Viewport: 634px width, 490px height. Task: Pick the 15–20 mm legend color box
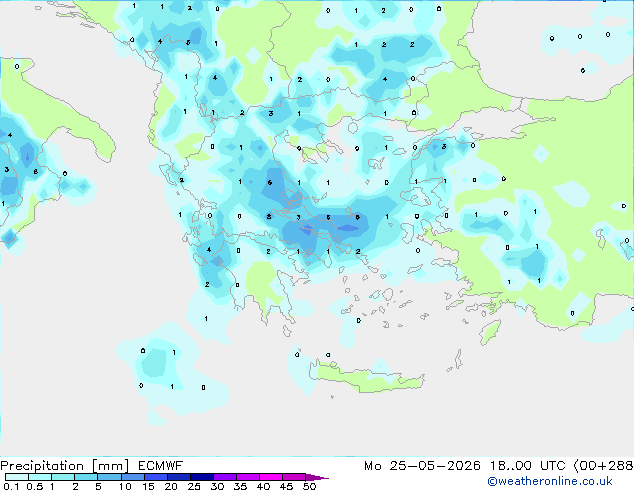155,477
